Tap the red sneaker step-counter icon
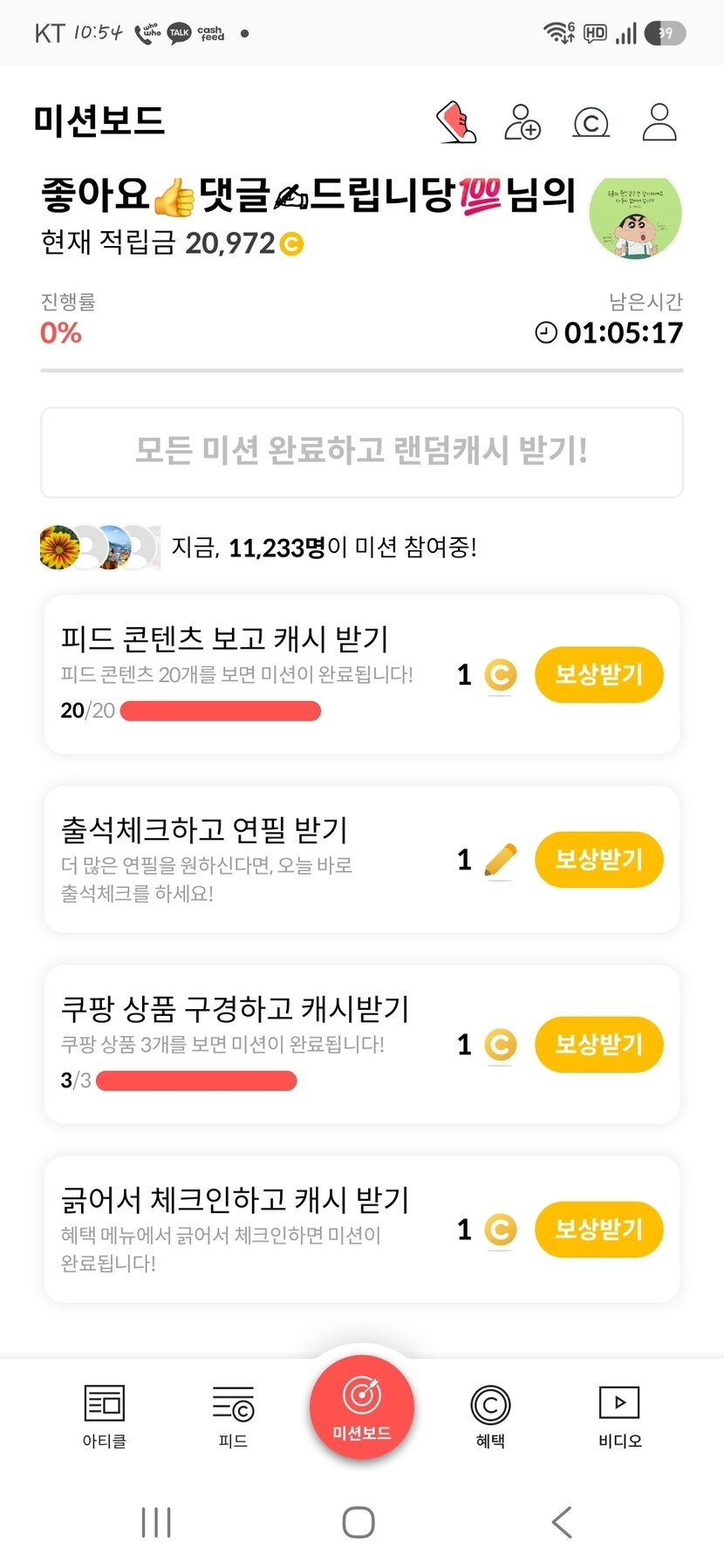 click(x=456, y=122)
